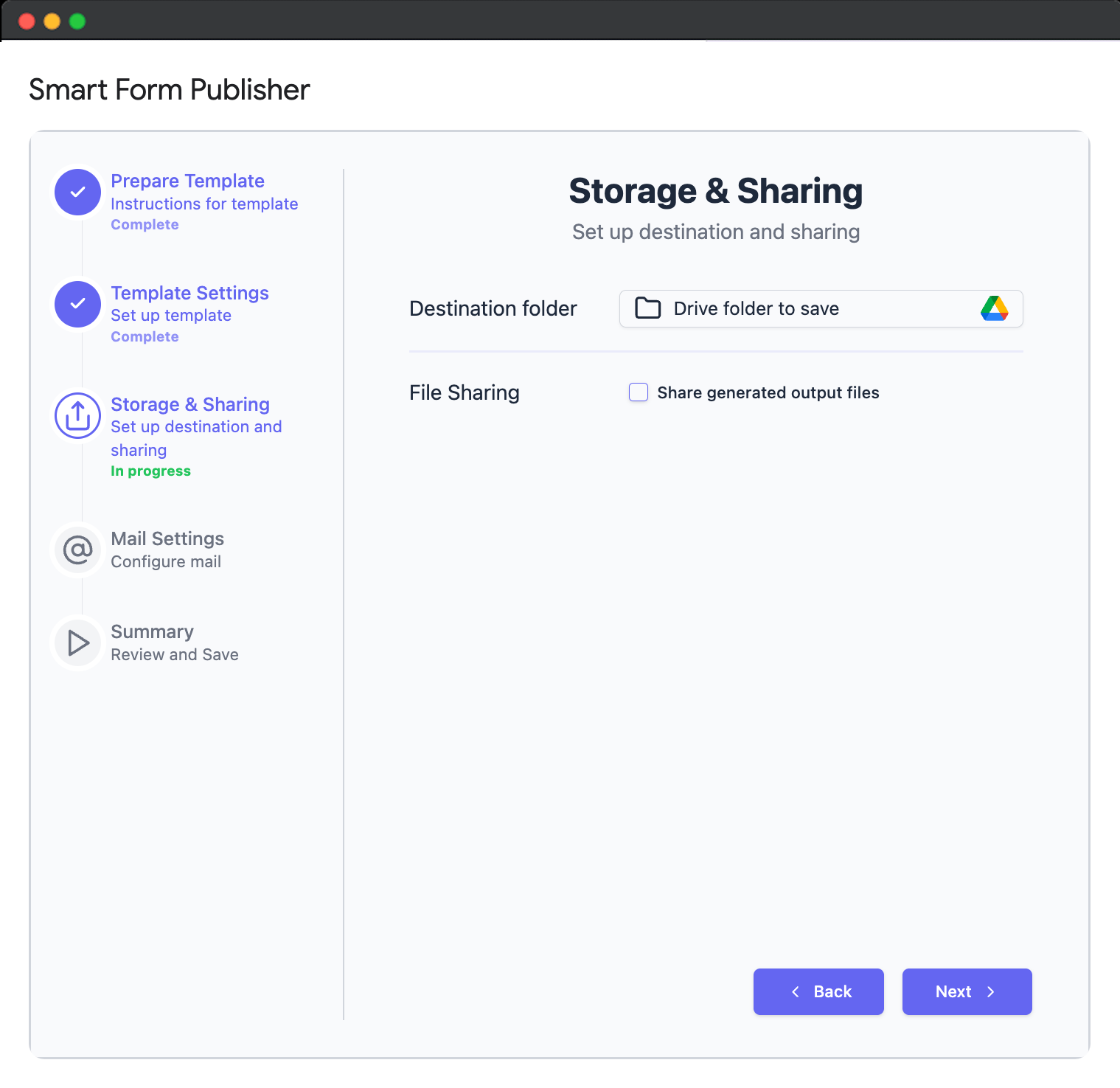Enable Share generated output files

click(x=638, y=392)
